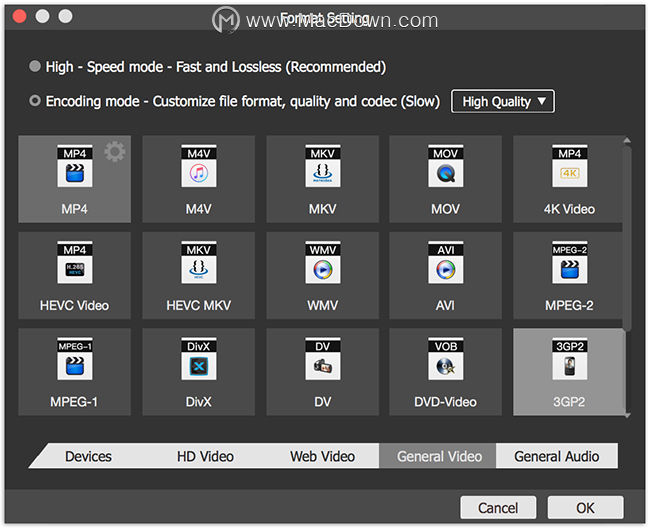Click the Cancel button

(x=498, y=508)
